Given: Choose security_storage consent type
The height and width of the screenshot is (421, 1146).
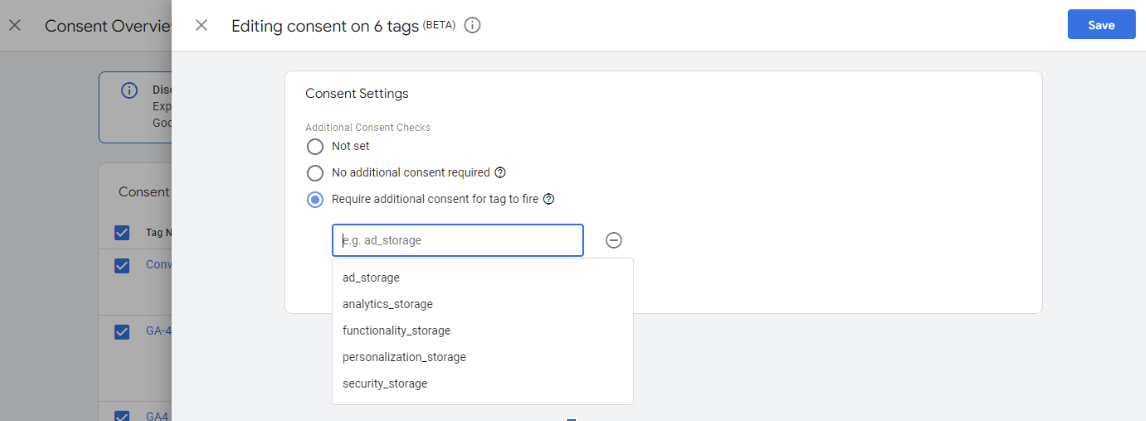Looking at the screenshot, I should (384, 383).
